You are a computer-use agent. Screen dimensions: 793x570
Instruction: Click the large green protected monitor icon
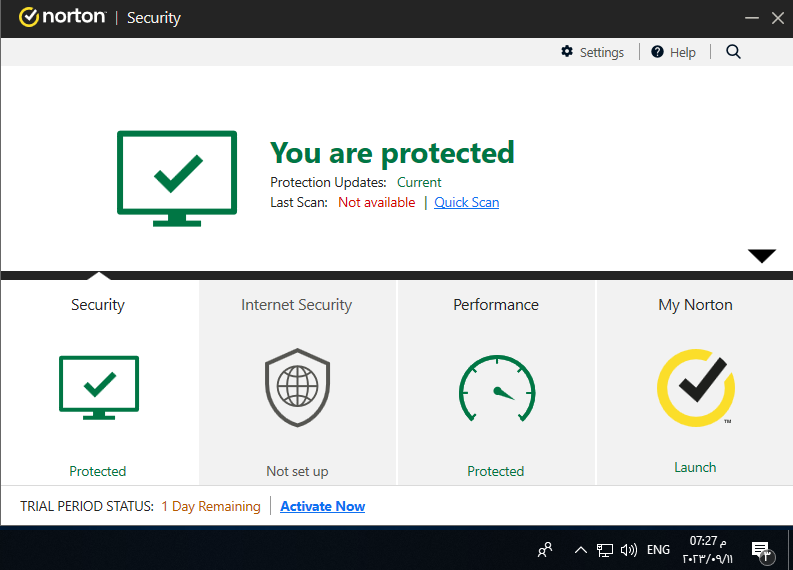click(177, 179)
